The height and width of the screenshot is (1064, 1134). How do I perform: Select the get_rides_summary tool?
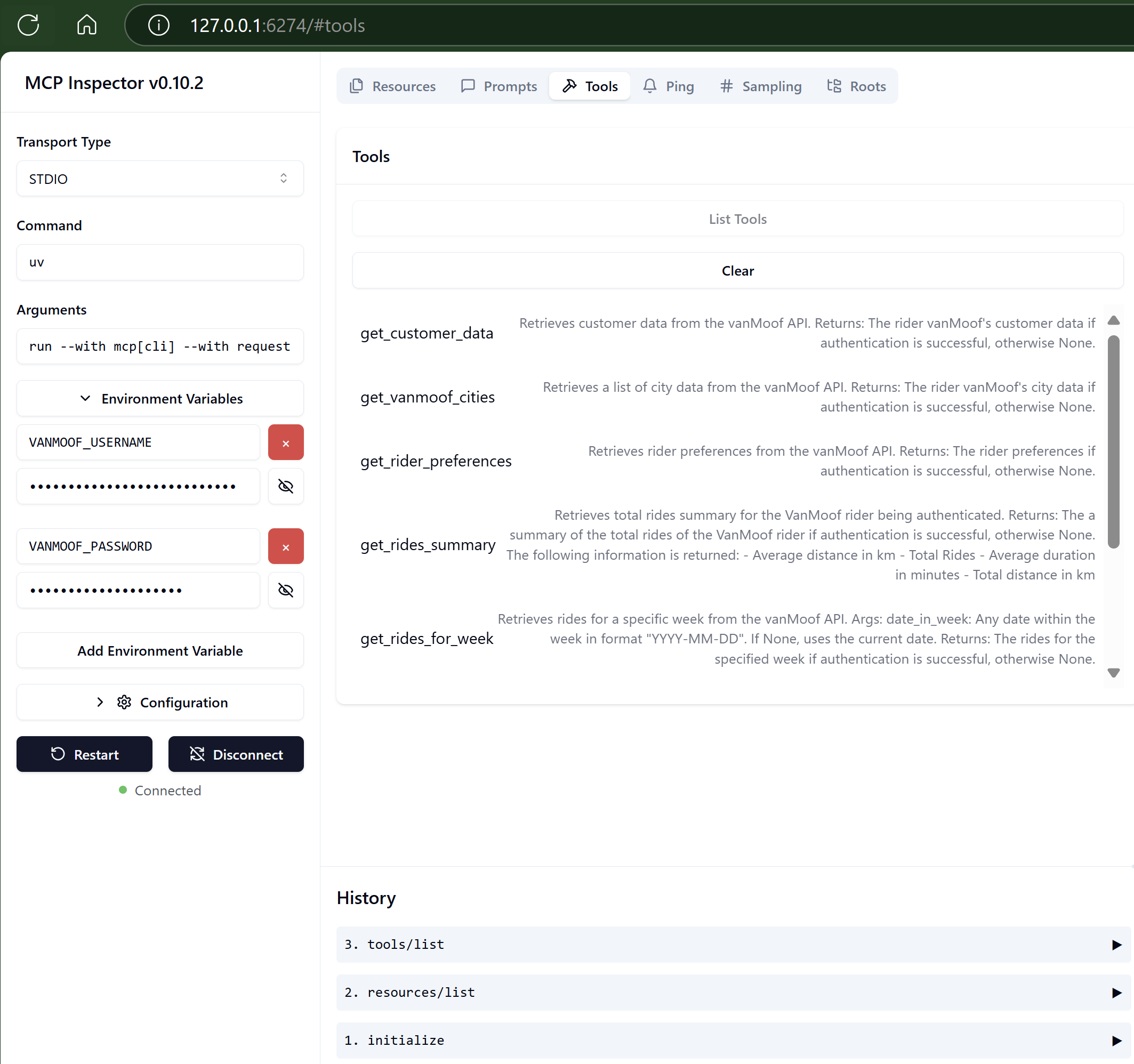click(428, 545)
